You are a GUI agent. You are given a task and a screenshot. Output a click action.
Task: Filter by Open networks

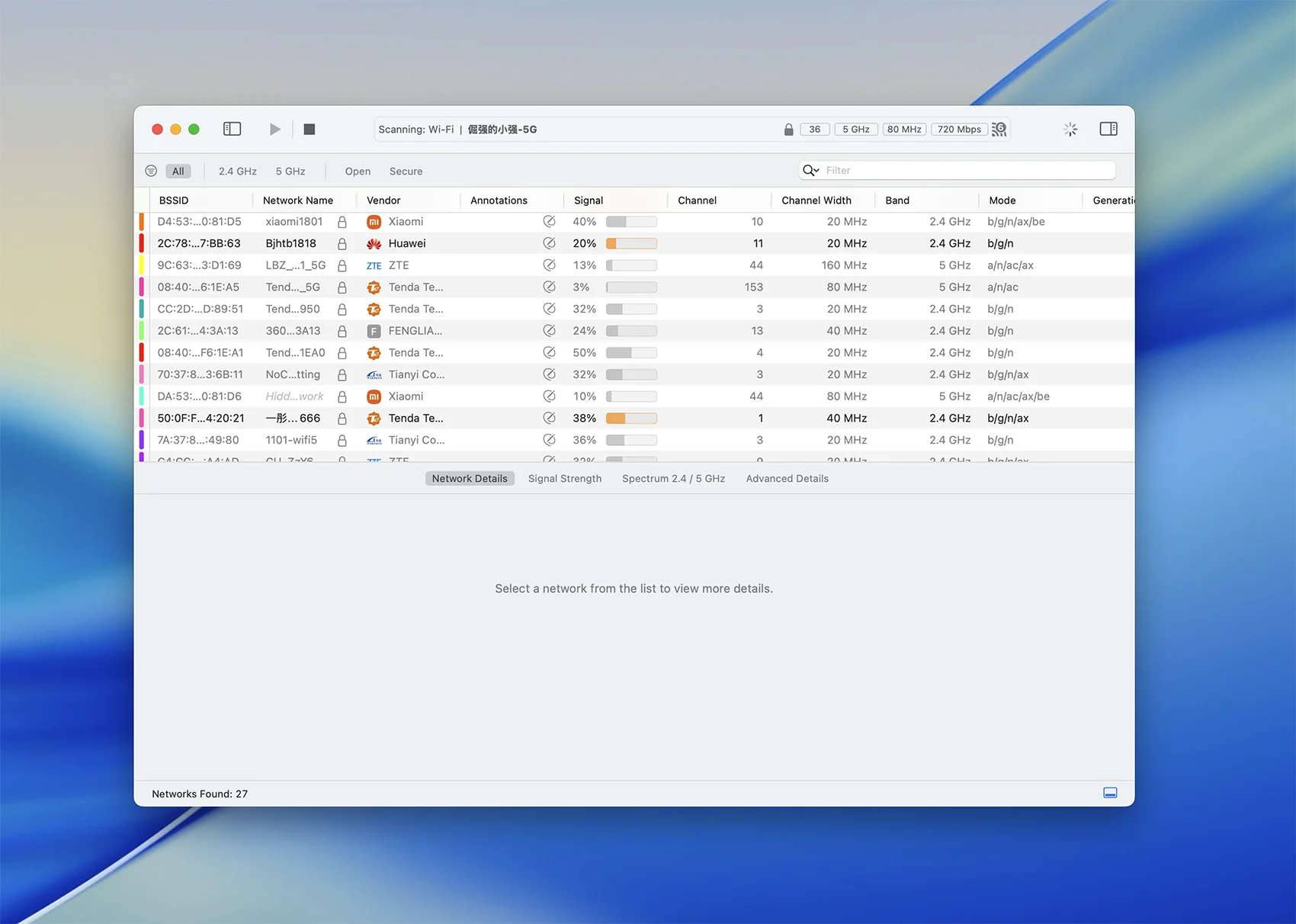(x=358, y=172)
